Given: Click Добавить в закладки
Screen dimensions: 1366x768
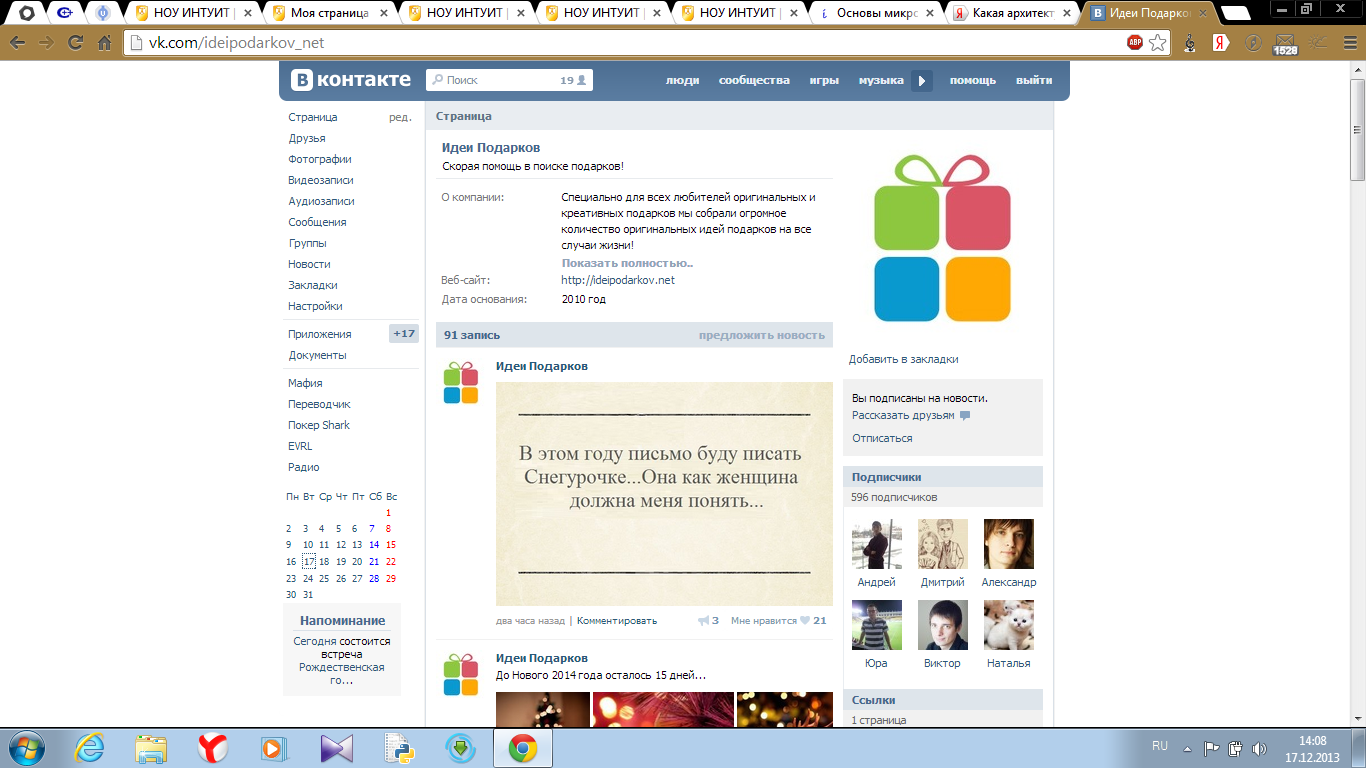Looking at the screenshot, I should point(904,359).
